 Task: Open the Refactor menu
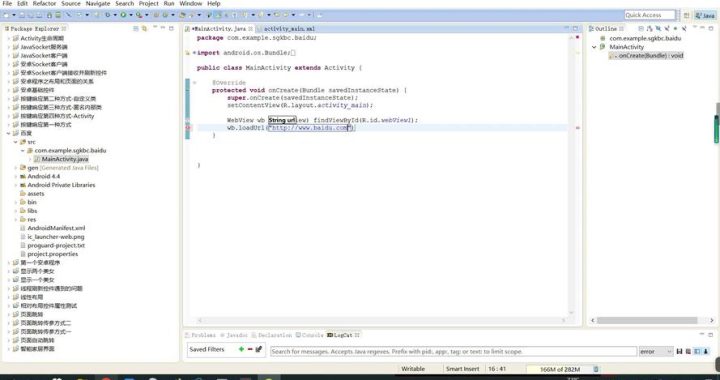pos(44,3)
